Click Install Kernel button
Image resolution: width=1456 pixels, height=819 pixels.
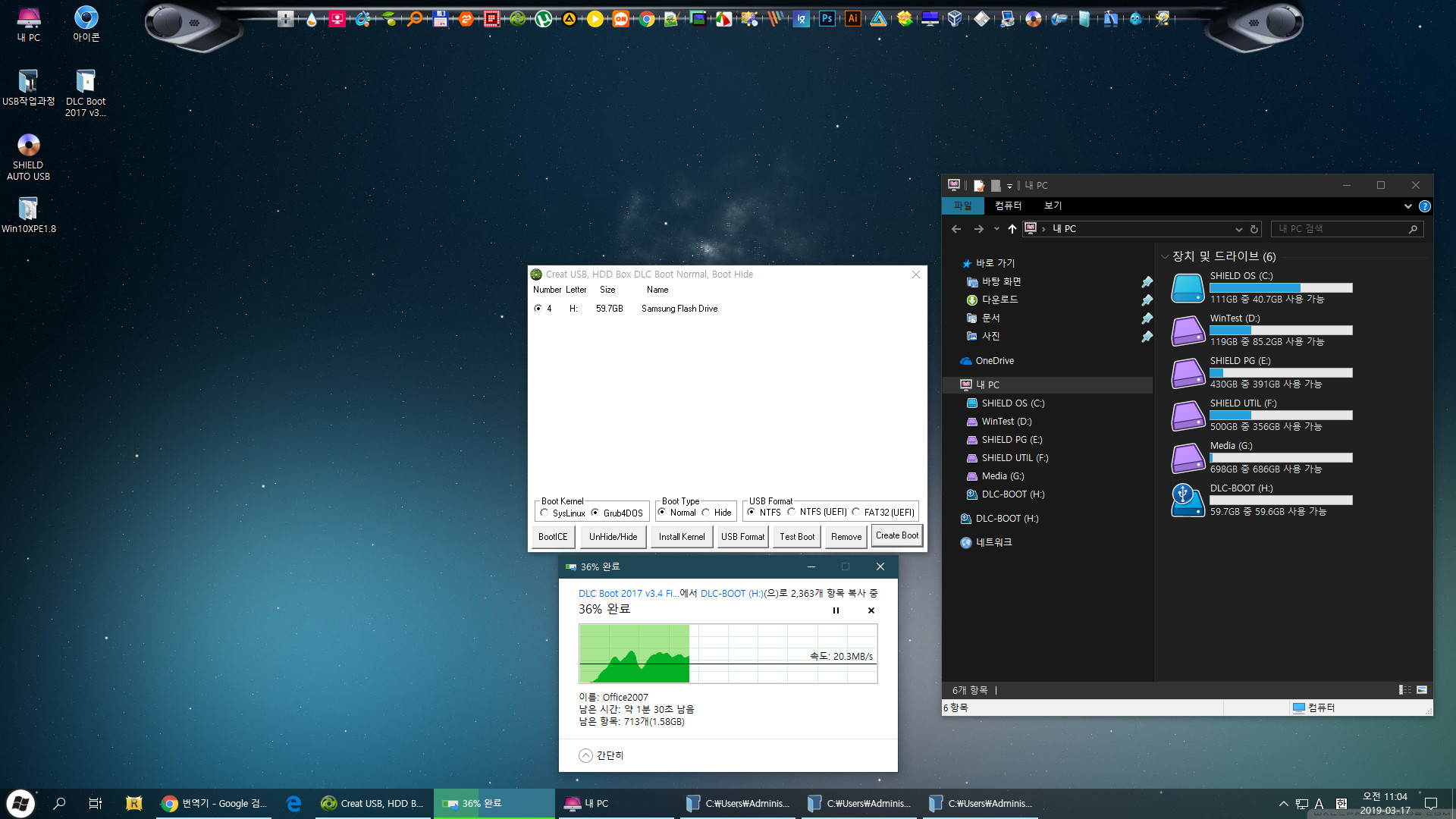[x=682, y=537]
